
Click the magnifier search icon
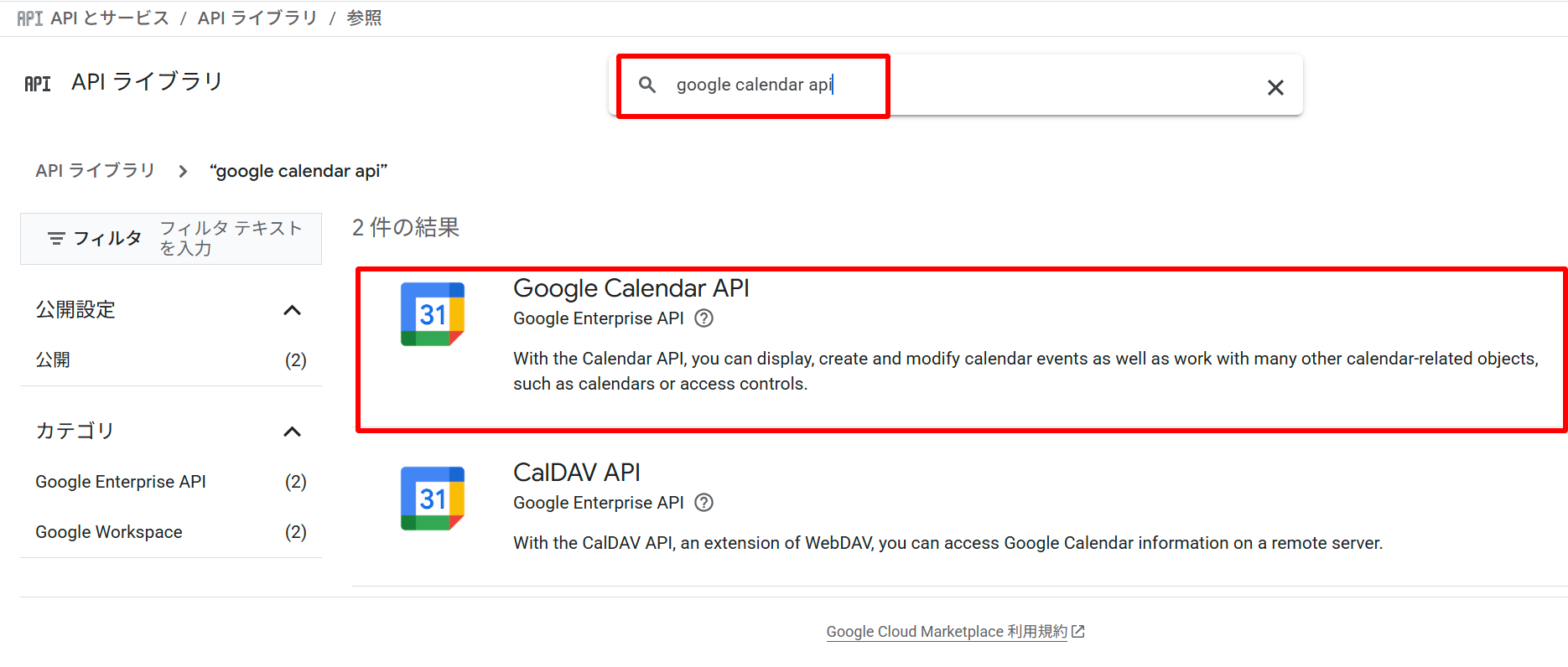click(647, 85)
